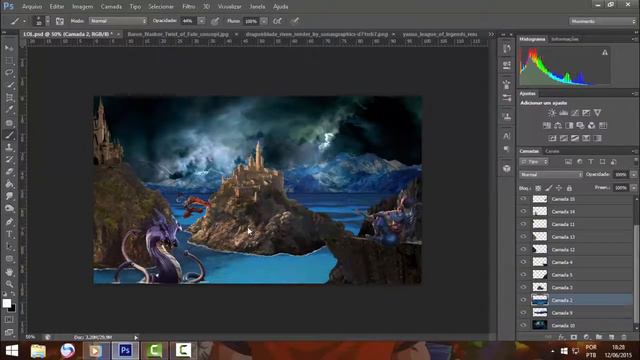
Task: Select the Pen tool
Action: click(9, 222)
